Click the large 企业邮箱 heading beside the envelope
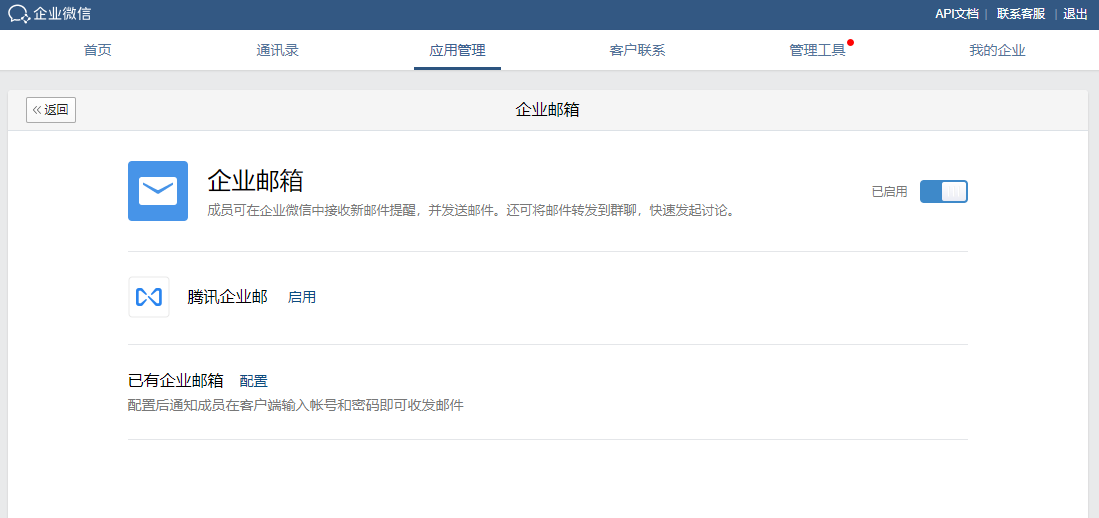This screenshot has width=1099, height=518. [x=255, y=181]
